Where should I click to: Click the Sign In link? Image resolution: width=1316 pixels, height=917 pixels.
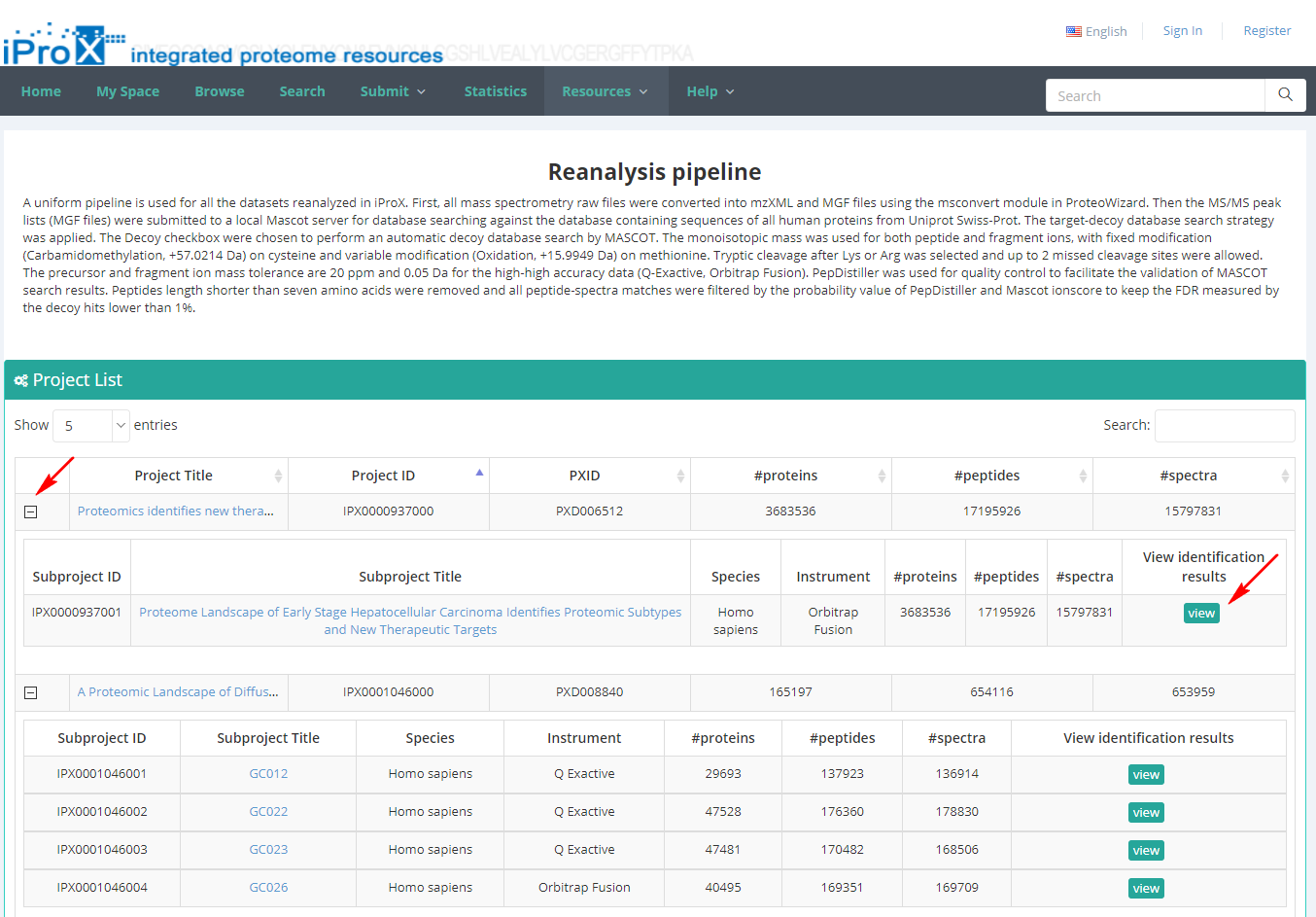(1183, 31)
